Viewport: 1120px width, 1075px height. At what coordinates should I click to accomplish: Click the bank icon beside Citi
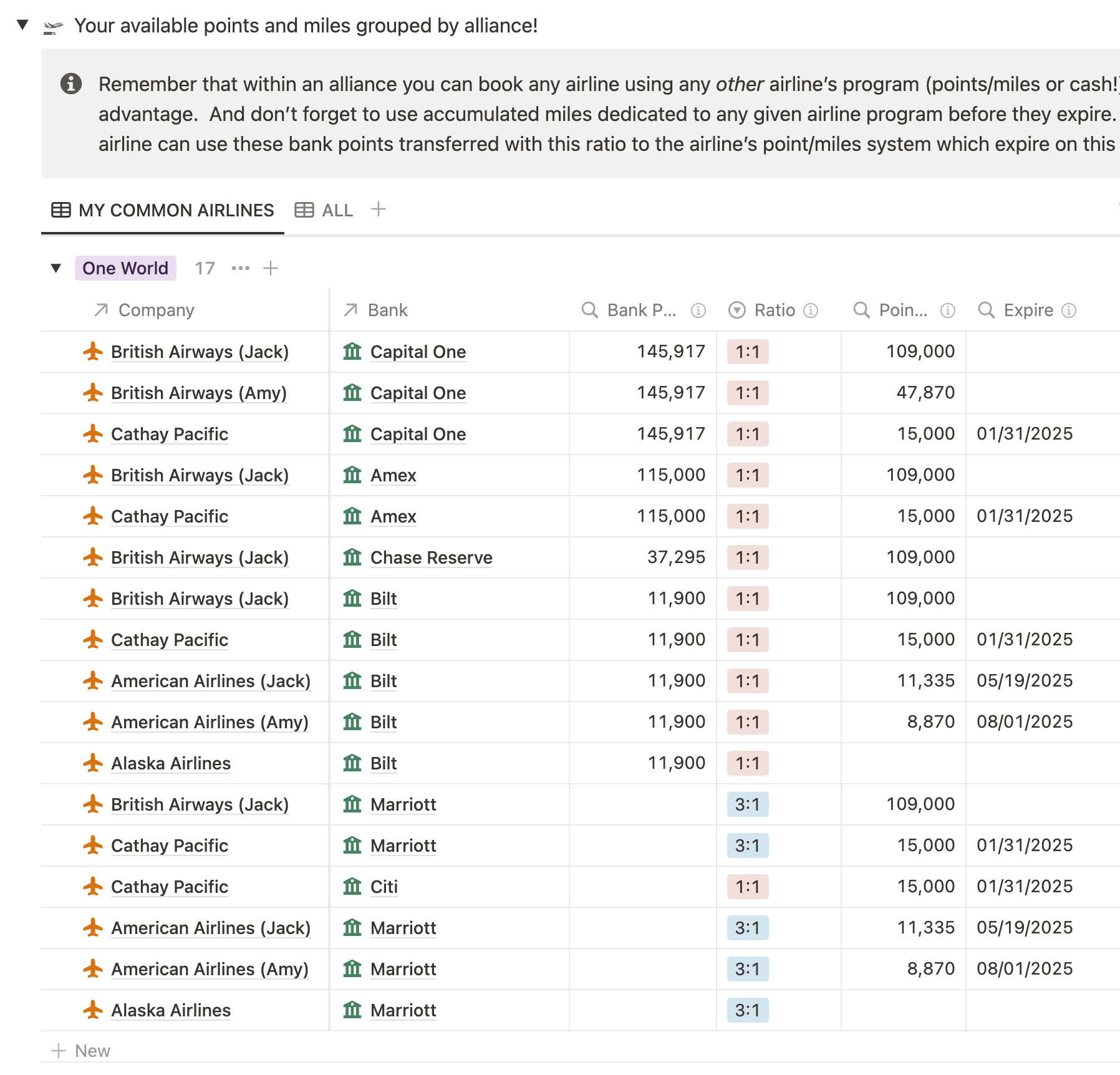coord(352,887)
